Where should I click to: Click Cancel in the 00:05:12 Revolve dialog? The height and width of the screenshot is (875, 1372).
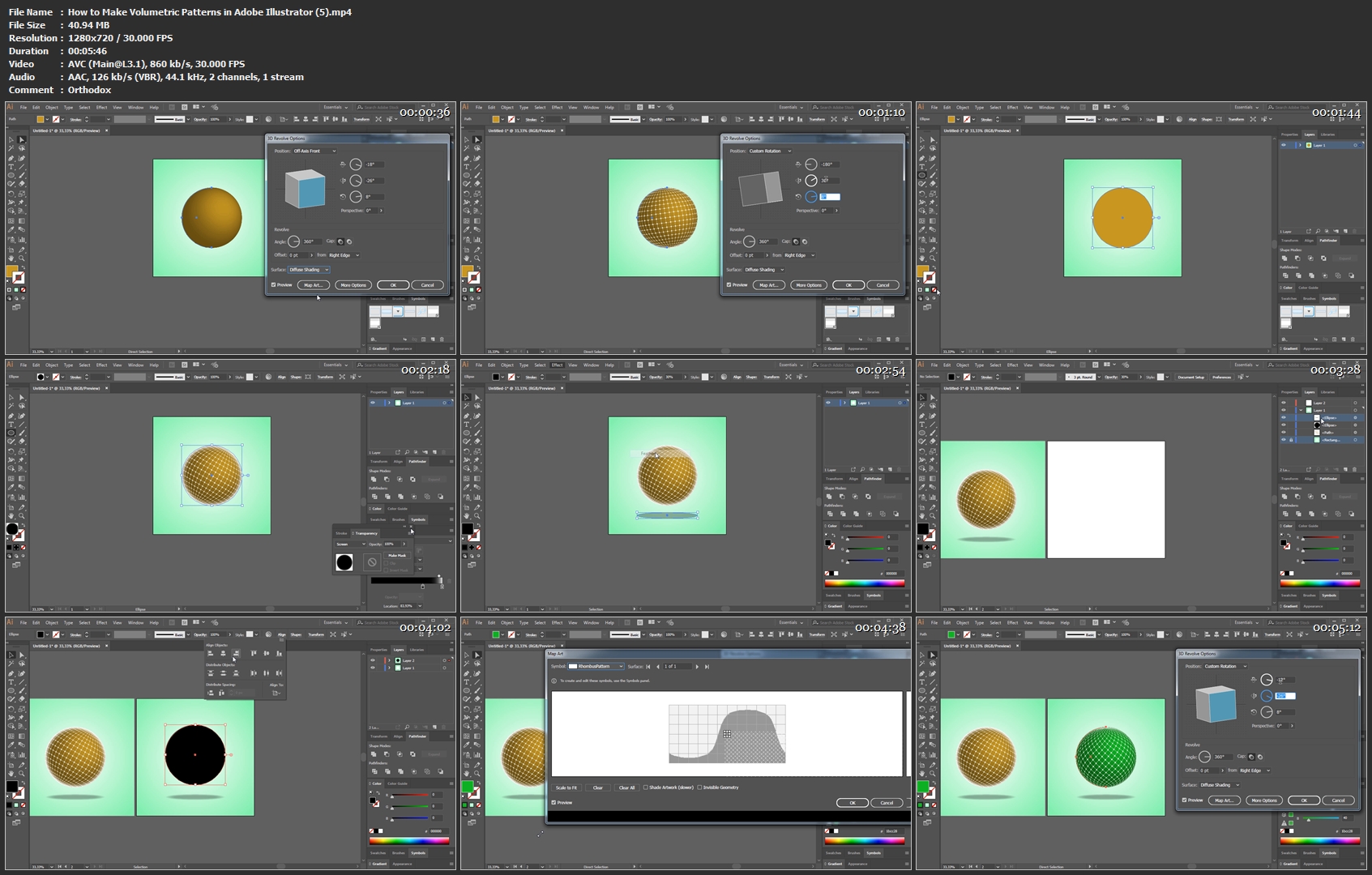[x=1338, y=800]
